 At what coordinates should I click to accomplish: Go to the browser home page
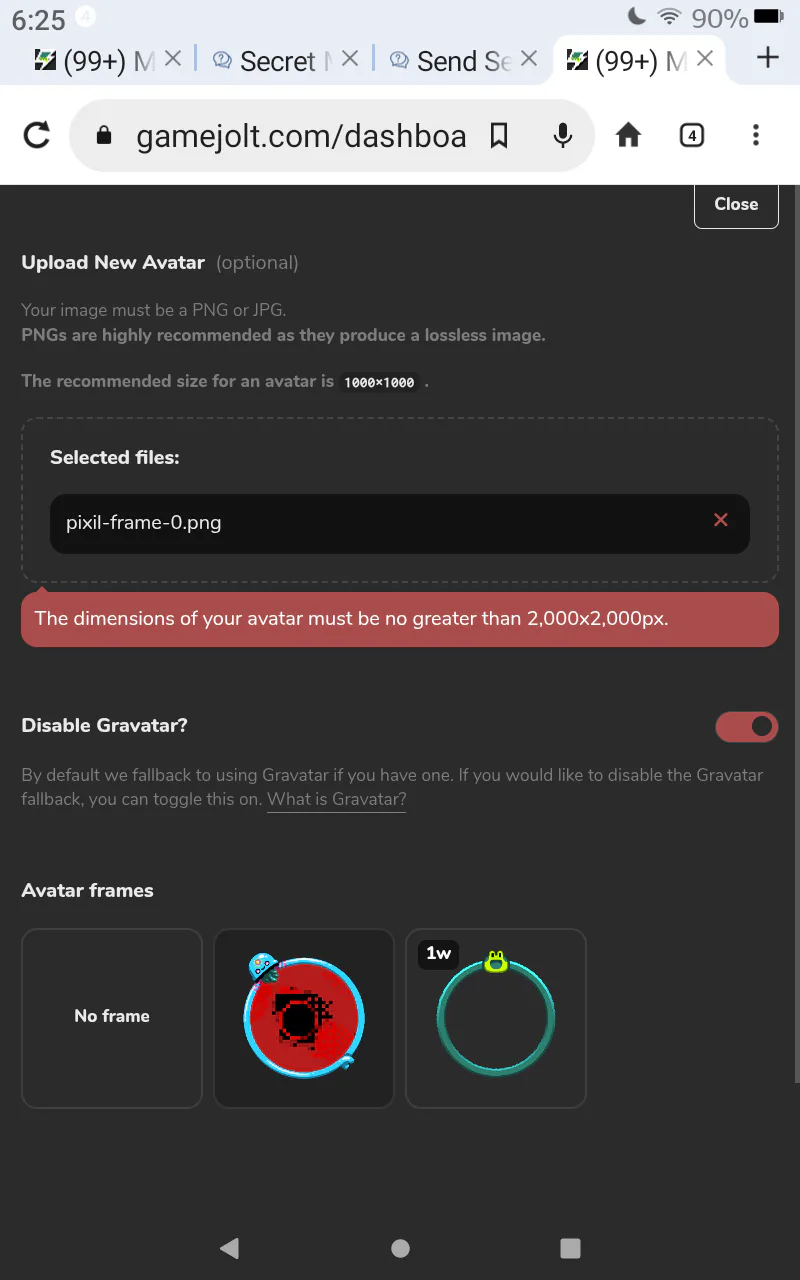point(628,135)
